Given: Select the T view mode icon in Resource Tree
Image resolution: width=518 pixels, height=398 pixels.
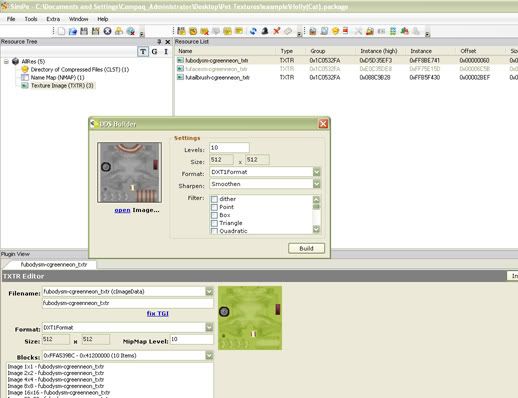Looking at the screenshot, I should pyautogui.click(x=143, y=52).
